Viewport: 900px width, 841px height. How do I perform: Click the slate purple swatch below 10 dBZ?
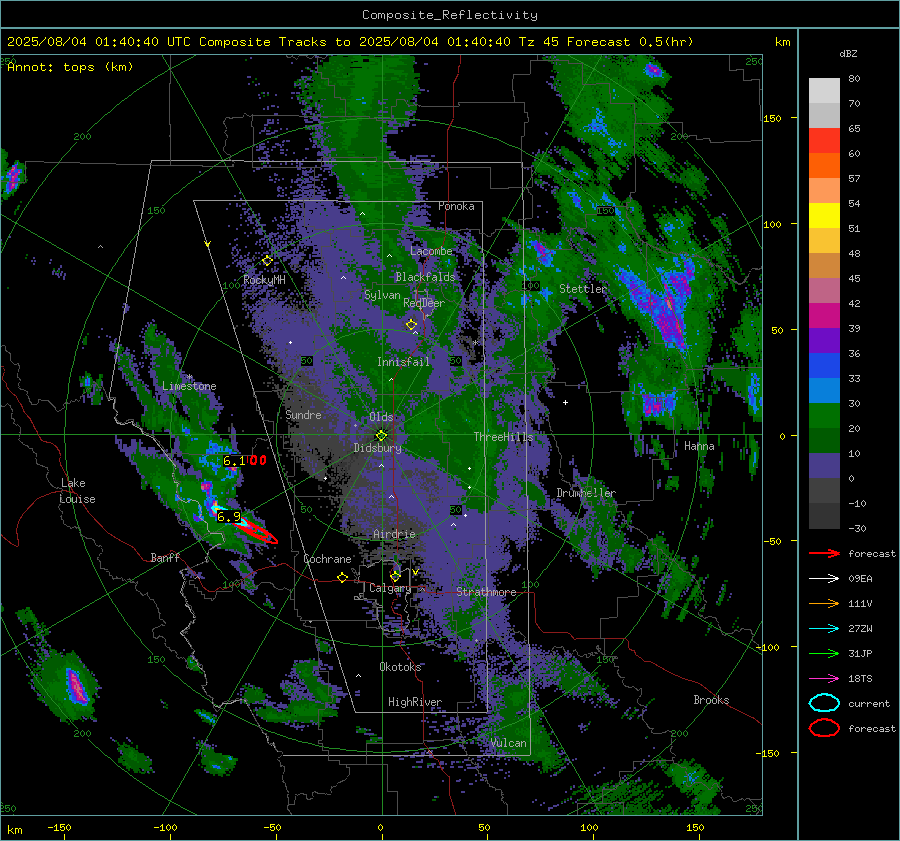[x=824, y=466]
